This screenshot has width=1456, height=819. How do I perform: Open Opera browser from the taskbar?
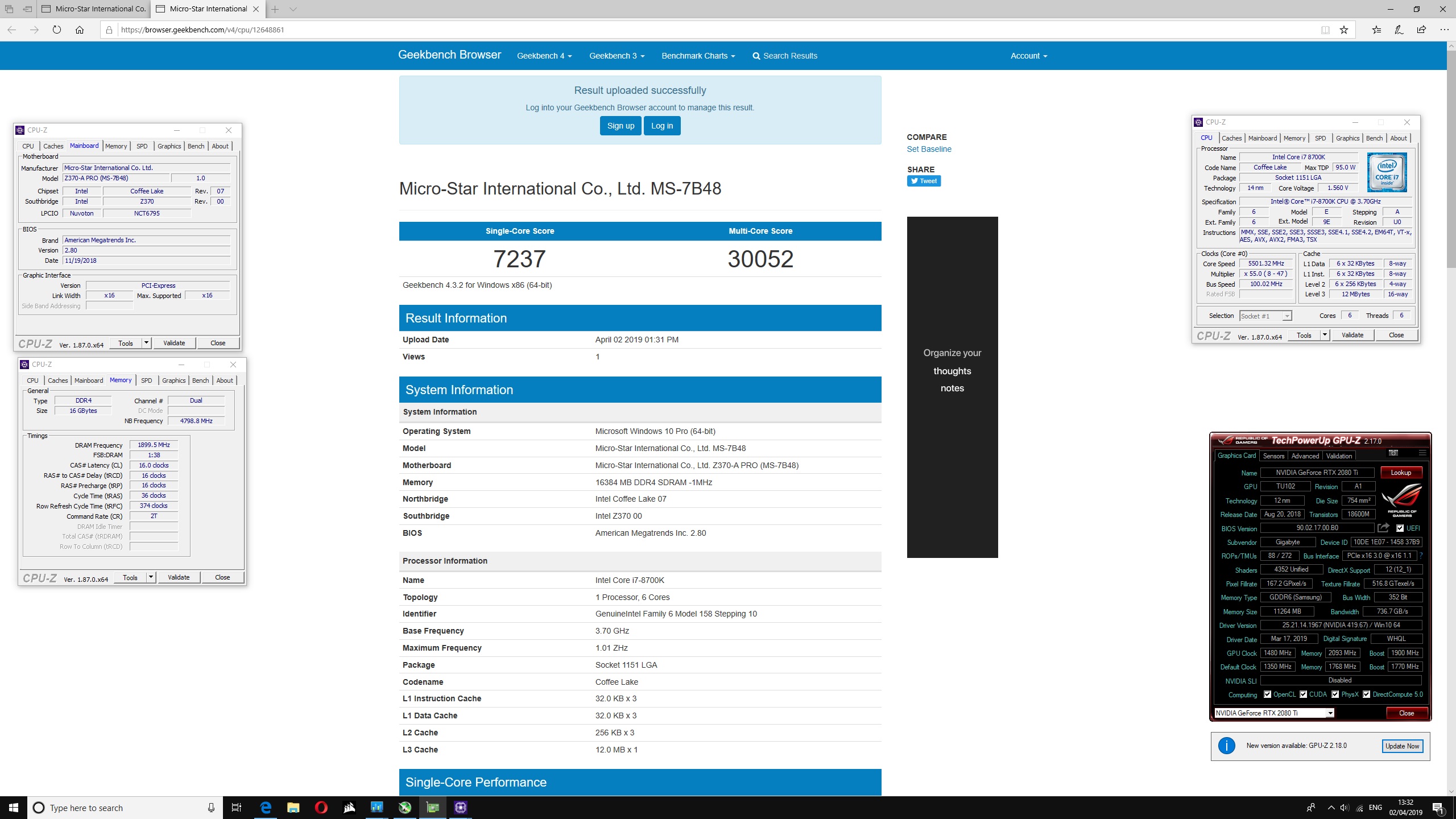[321, 808]
